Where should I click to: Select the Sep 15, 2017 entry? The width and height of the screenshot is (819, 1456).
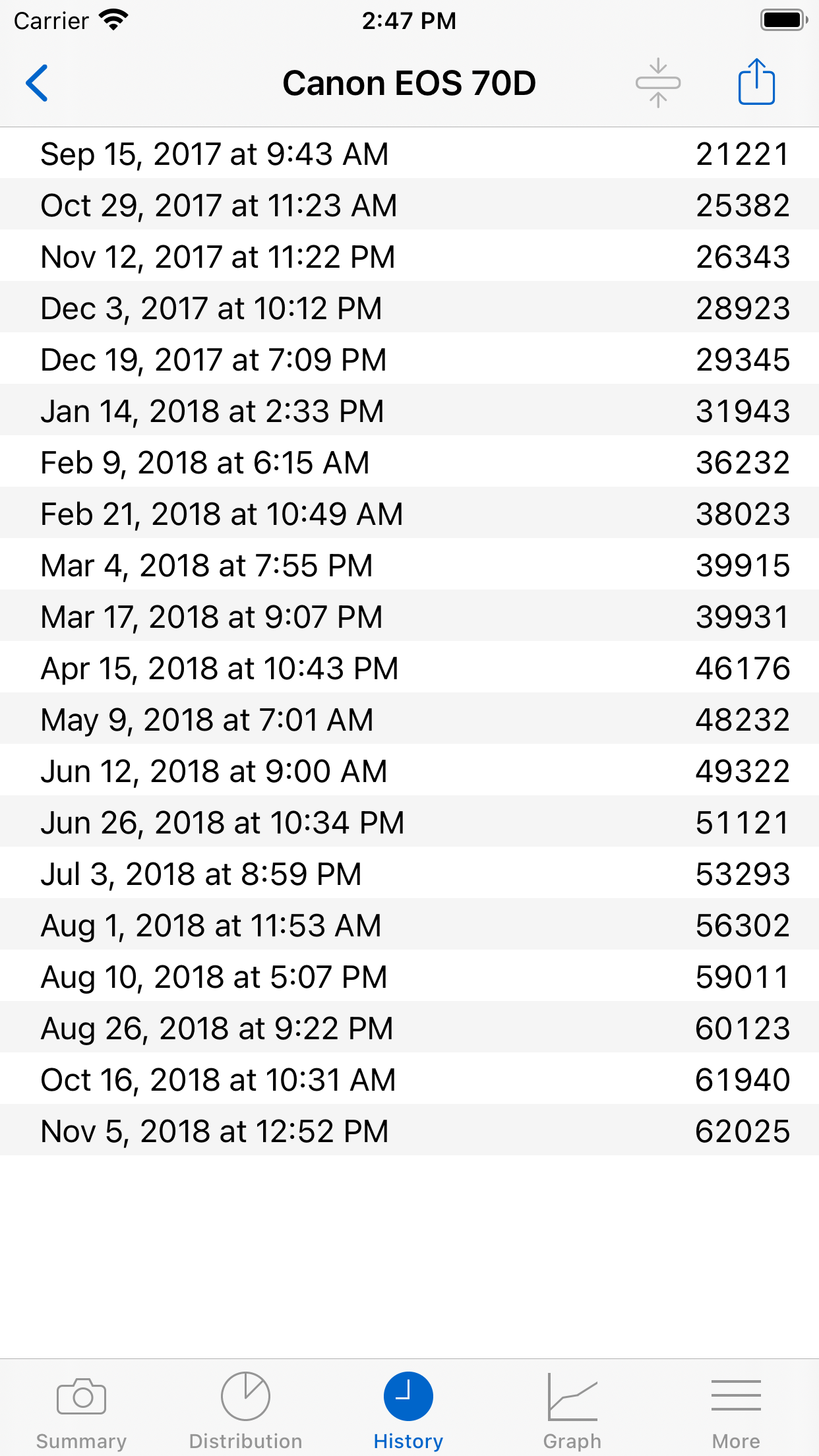click(409, 154)
